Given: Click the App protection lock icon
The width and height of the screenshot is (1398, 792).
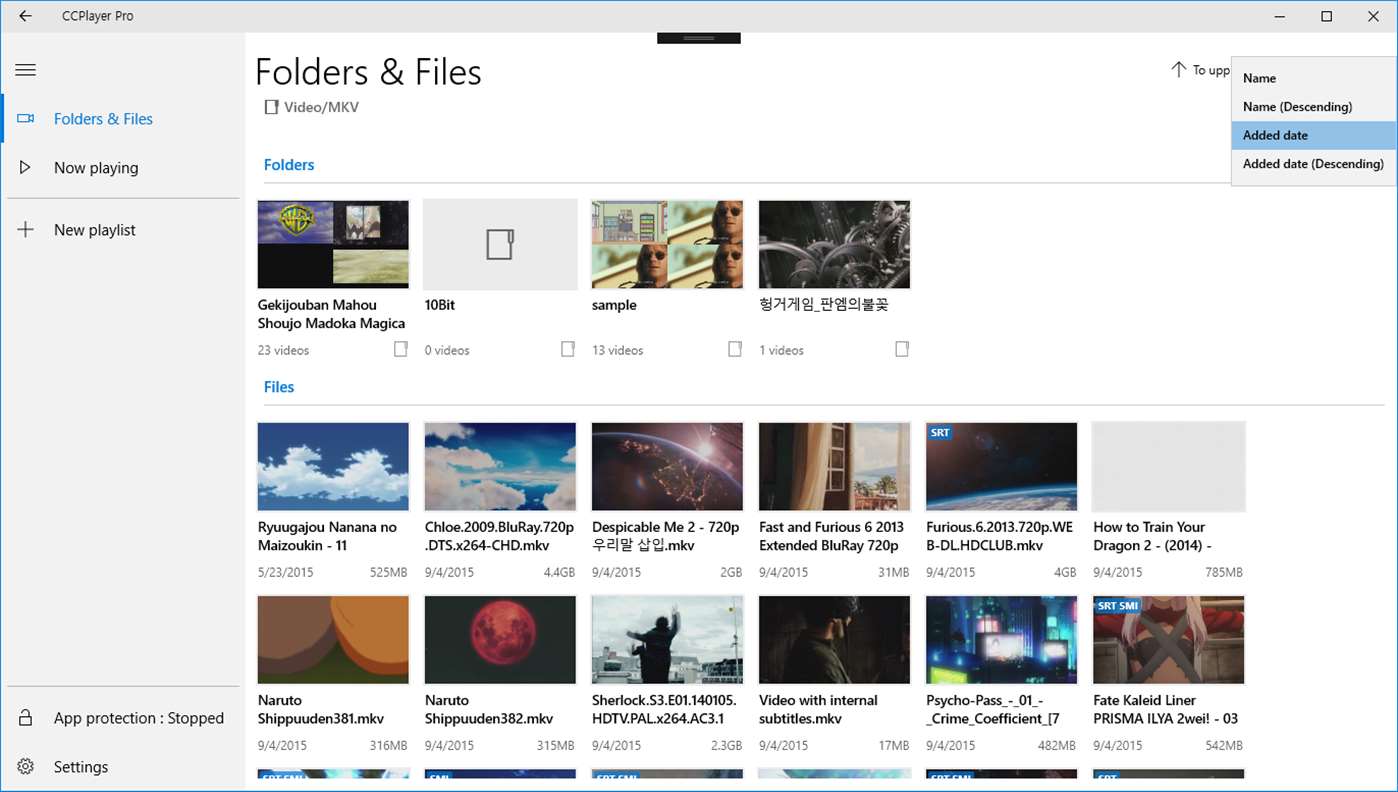Looking at the screenshot, I should [25, 717].
